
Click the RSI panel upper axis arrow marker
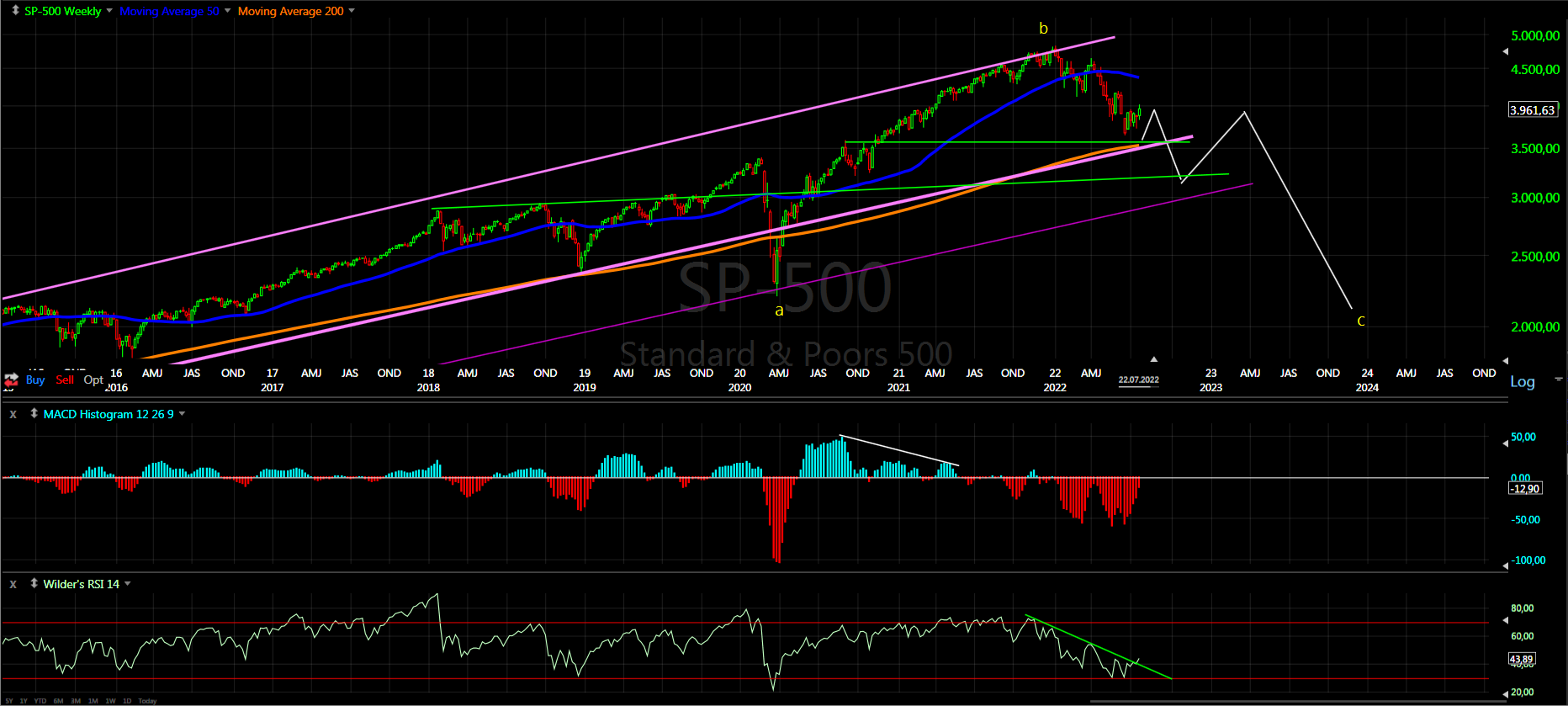[x=1506, y=621]
